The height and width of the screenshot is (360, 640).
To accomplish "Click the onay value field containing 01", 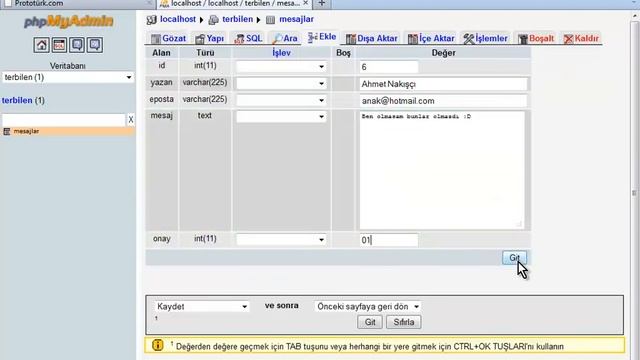I will [x=389, y=240].
